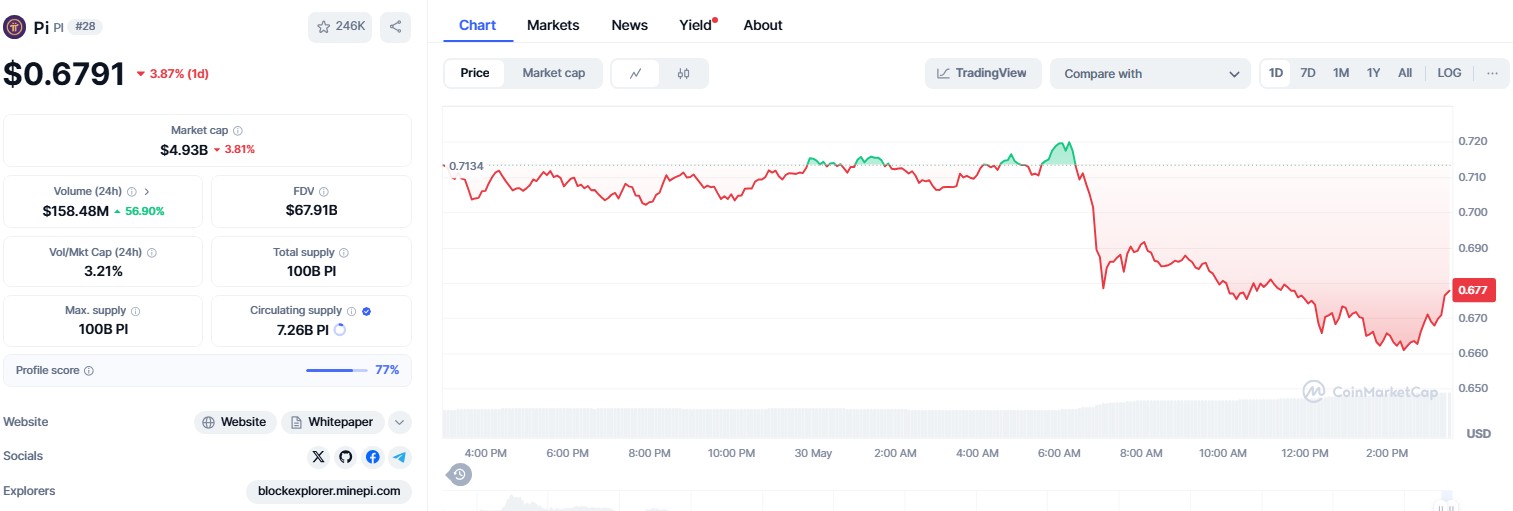Image resolution: width=1513 pixels, height=511 pixels.
Task: Switch chart to Market cap view
Action: coord(553,73)
